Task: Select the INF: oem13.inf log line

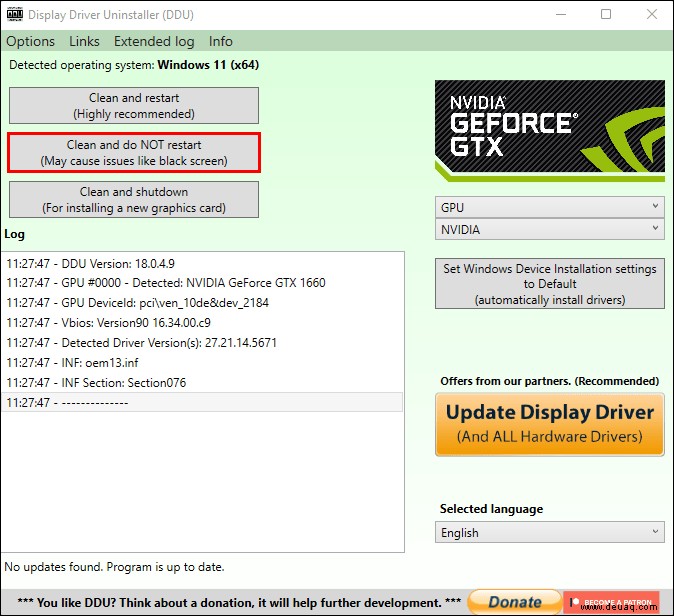Action: click(x=202, y=362)
